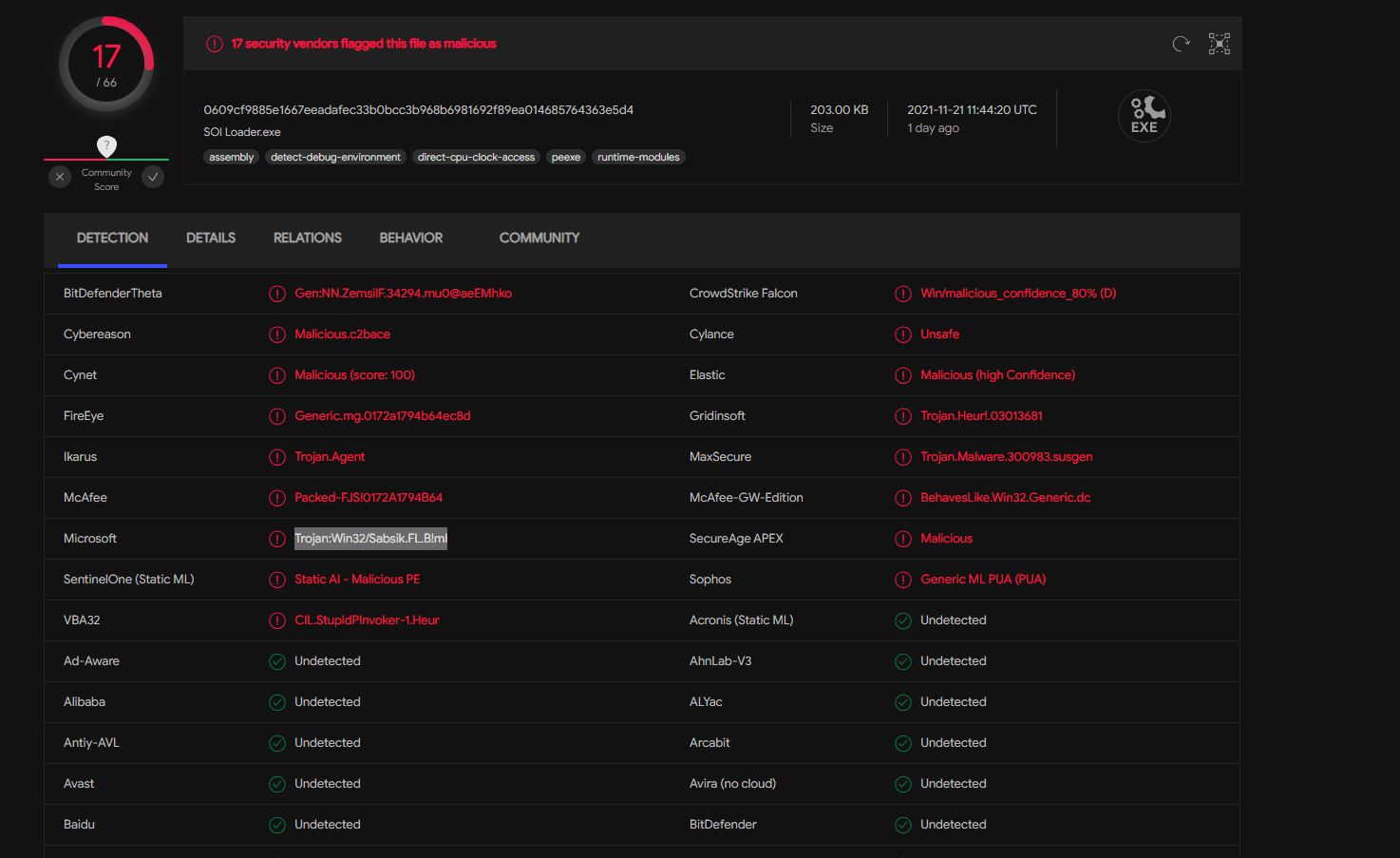Screen dimensions: 1400x858
Task: Click the direct-cpu-clock-access tag
Action: pyautogui.click(x=476, y=157)
